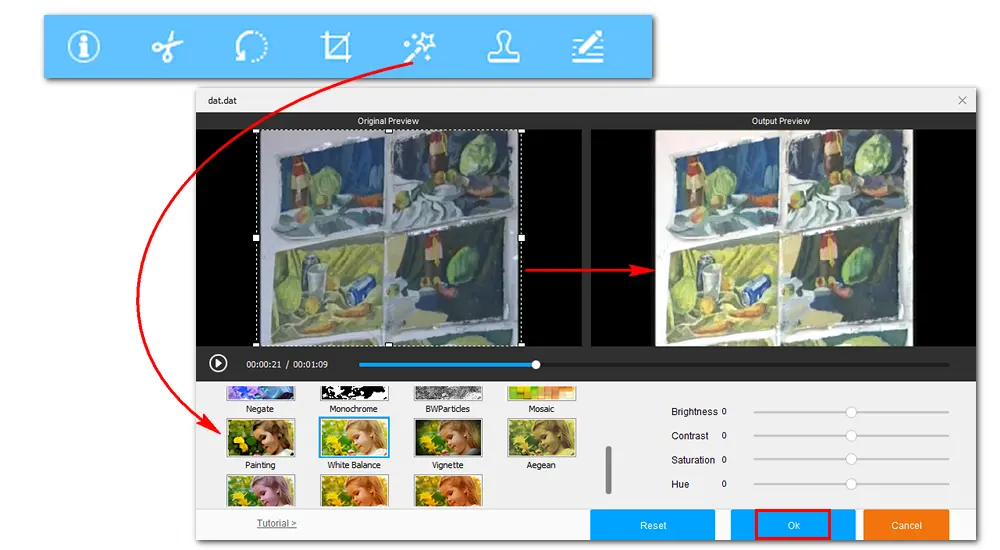Click top-center crop handle on original preview
Screen dimensions: 1000x550
pyautogui.click(x=389, y=131)
